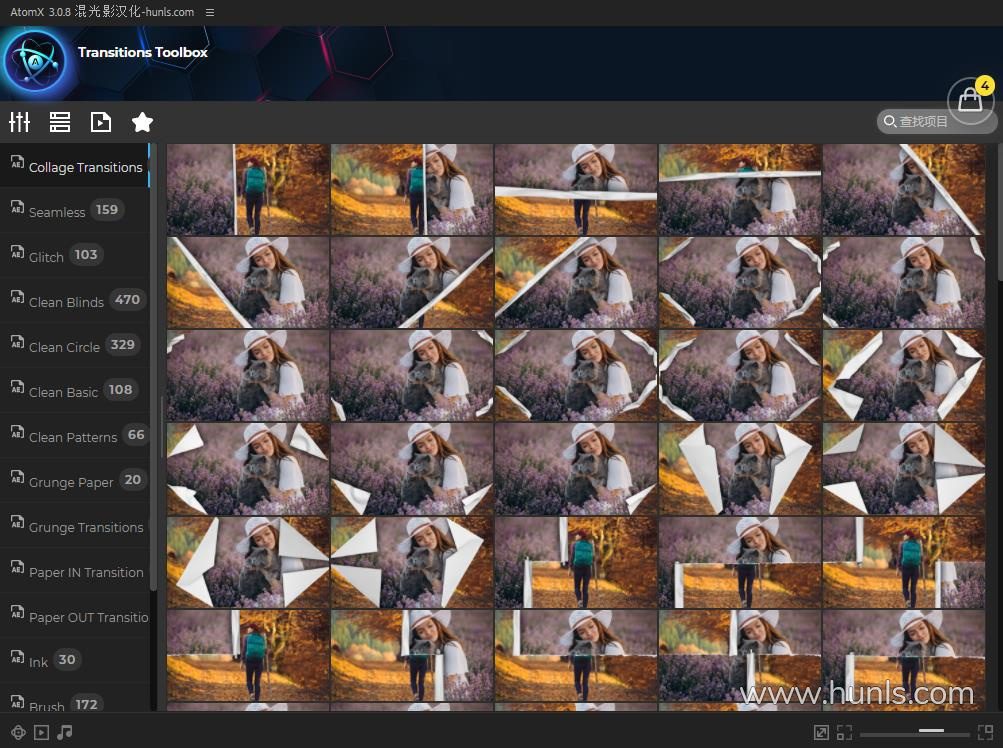Click the resize arrow box icon in bottom bar
This screenshot has width=1003, height=748.
(821, 733)
